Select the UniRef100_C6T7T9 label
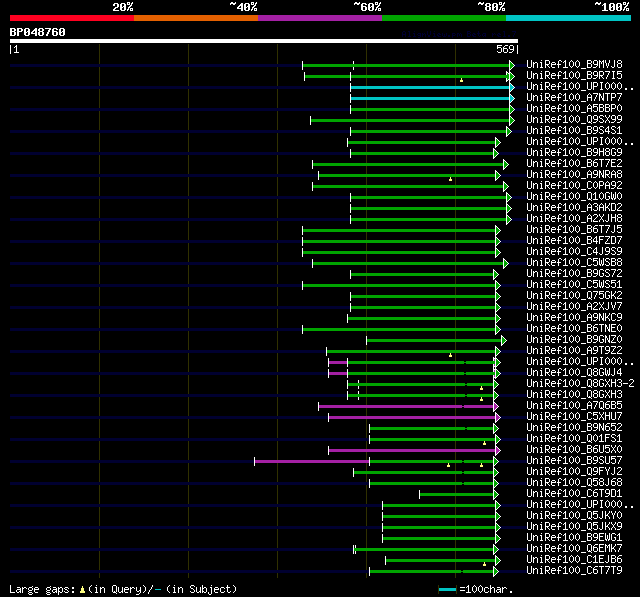Screen dimensions: 640x597 pos(574,571)
